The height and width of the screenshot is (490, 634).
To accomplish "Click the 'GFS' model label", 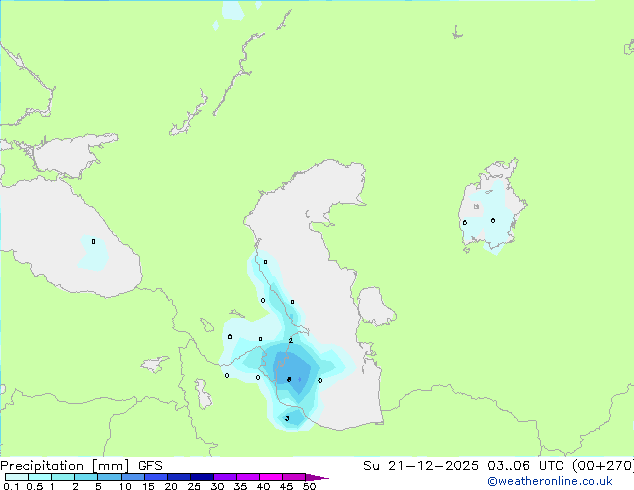I will pos(150,466).
